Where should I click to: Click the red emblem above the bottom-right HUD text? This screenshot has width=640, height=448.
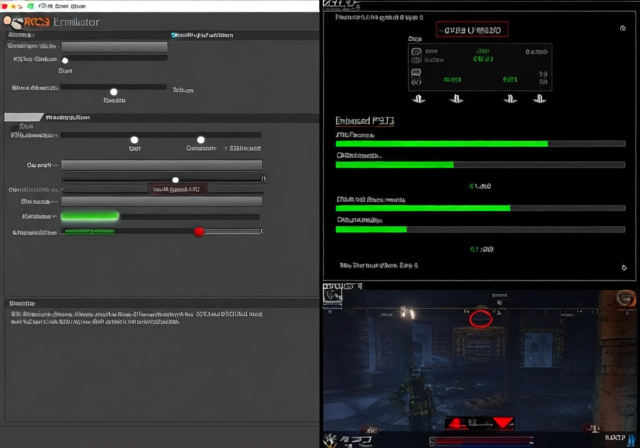[591, 428]
